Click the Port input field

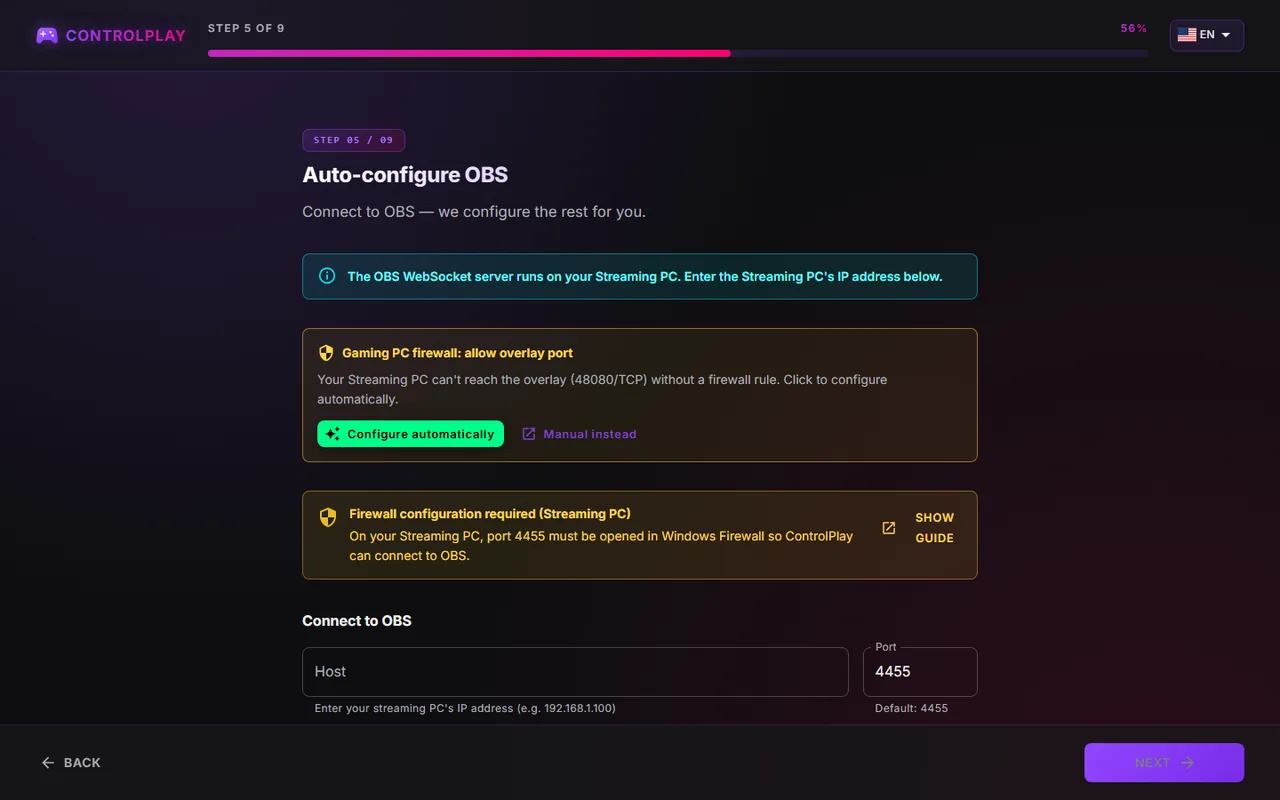coord(920,672)
